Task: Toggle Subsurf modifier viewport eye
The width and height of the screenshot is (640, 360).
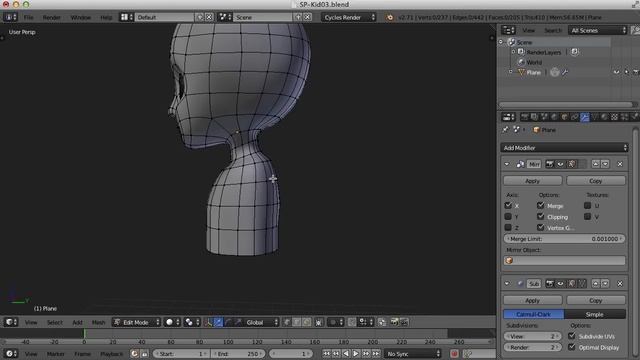Action: [x=560, y=283]
